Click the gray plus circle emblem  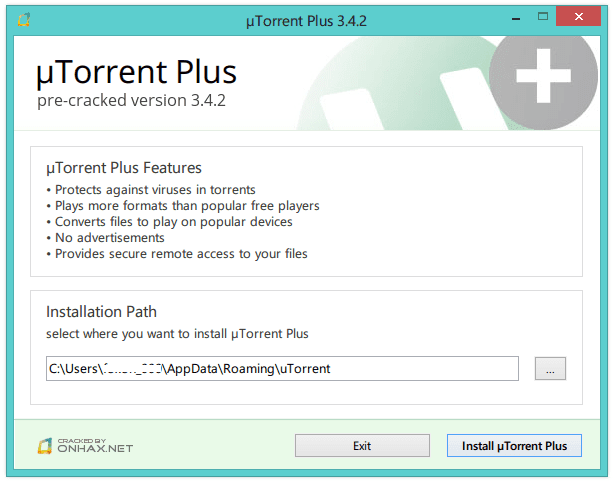[x=544, y=77]
